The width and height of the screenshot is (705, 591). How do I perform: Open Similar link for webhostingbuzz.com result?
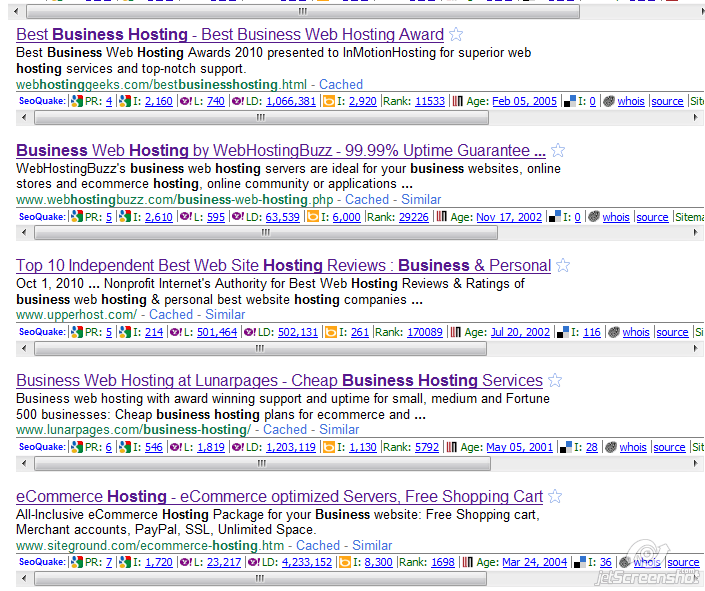click(x=421, y=200)
